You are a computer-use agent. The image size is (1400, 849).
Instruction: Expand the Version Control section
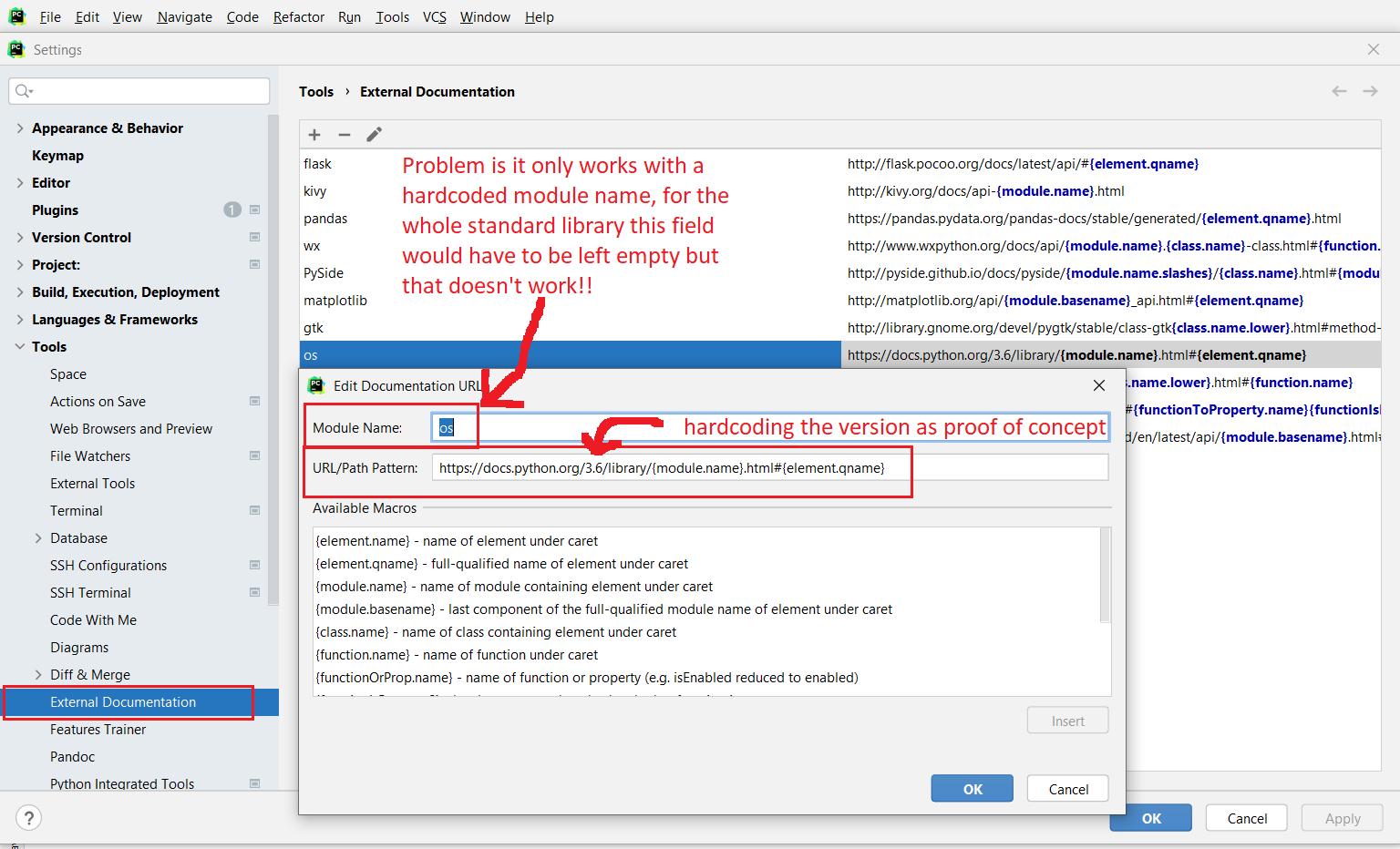[20, 238]
